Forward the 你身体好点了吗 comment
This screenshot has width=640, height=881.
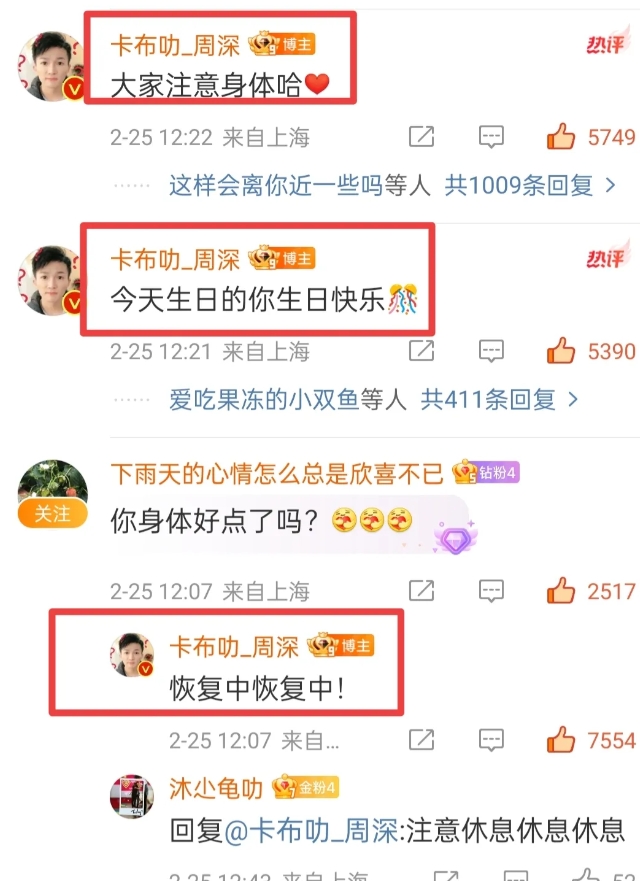tap(421, 591)
